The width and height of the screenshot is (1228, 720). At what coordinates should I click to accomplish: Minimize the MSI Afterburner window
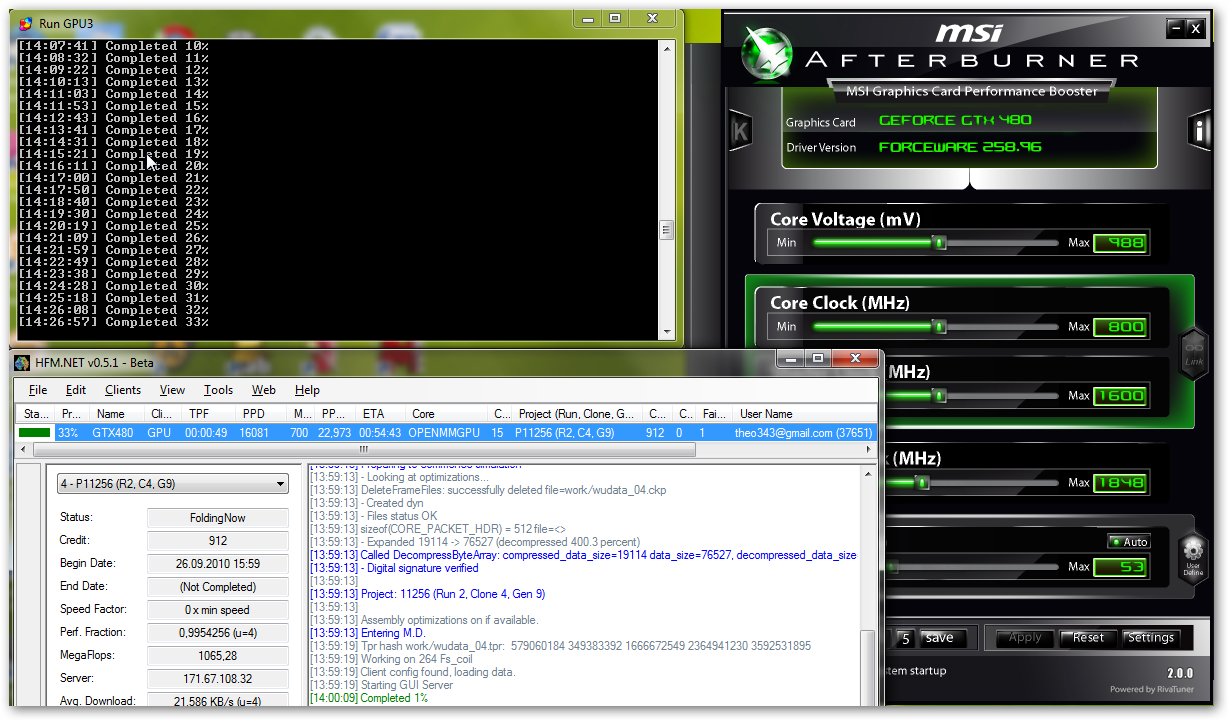[1175, 29]
